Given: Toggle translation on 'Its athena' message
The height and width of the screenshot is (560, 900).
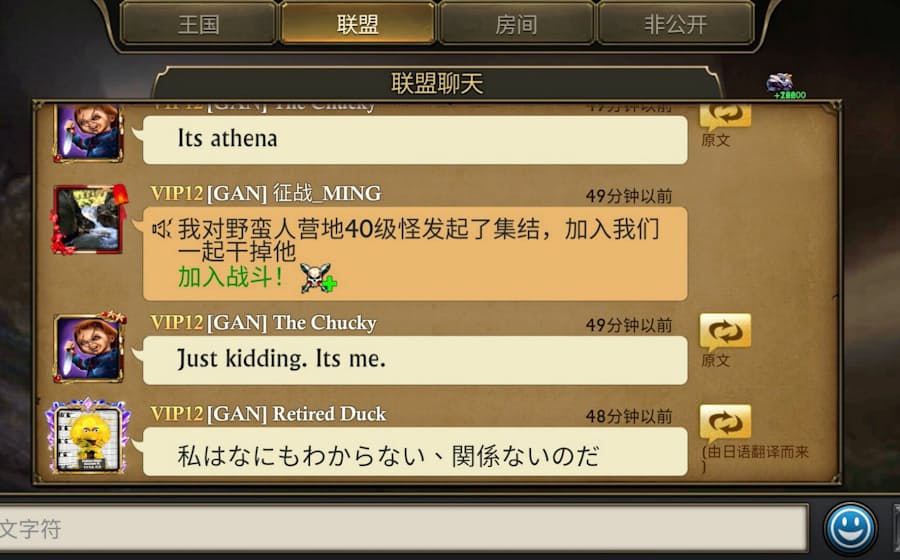Looking at the screenshot, I should coord(725,115).
